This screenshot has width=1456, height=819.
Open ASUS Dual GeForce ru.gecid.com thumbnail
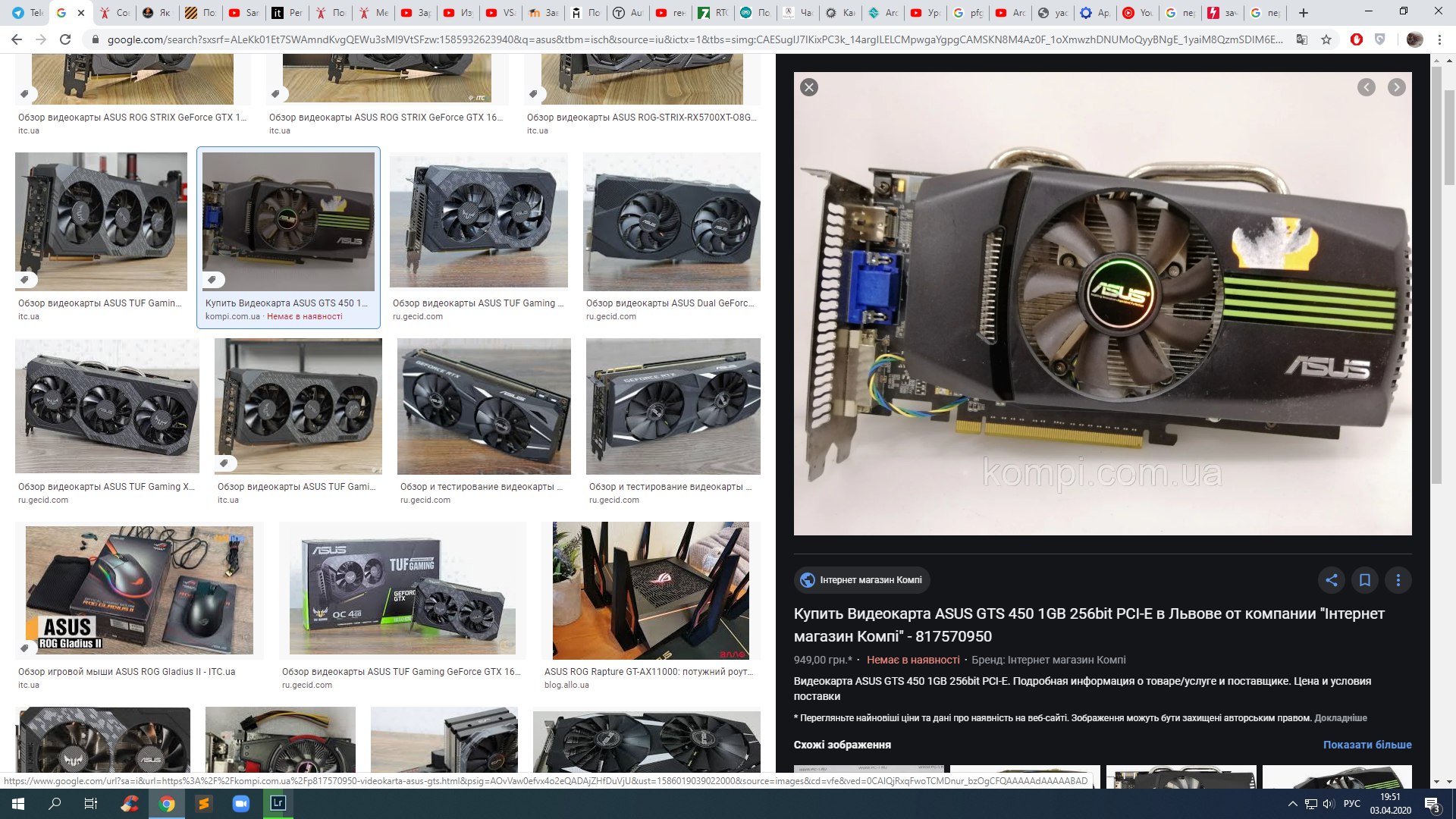(x=672, y=221)
